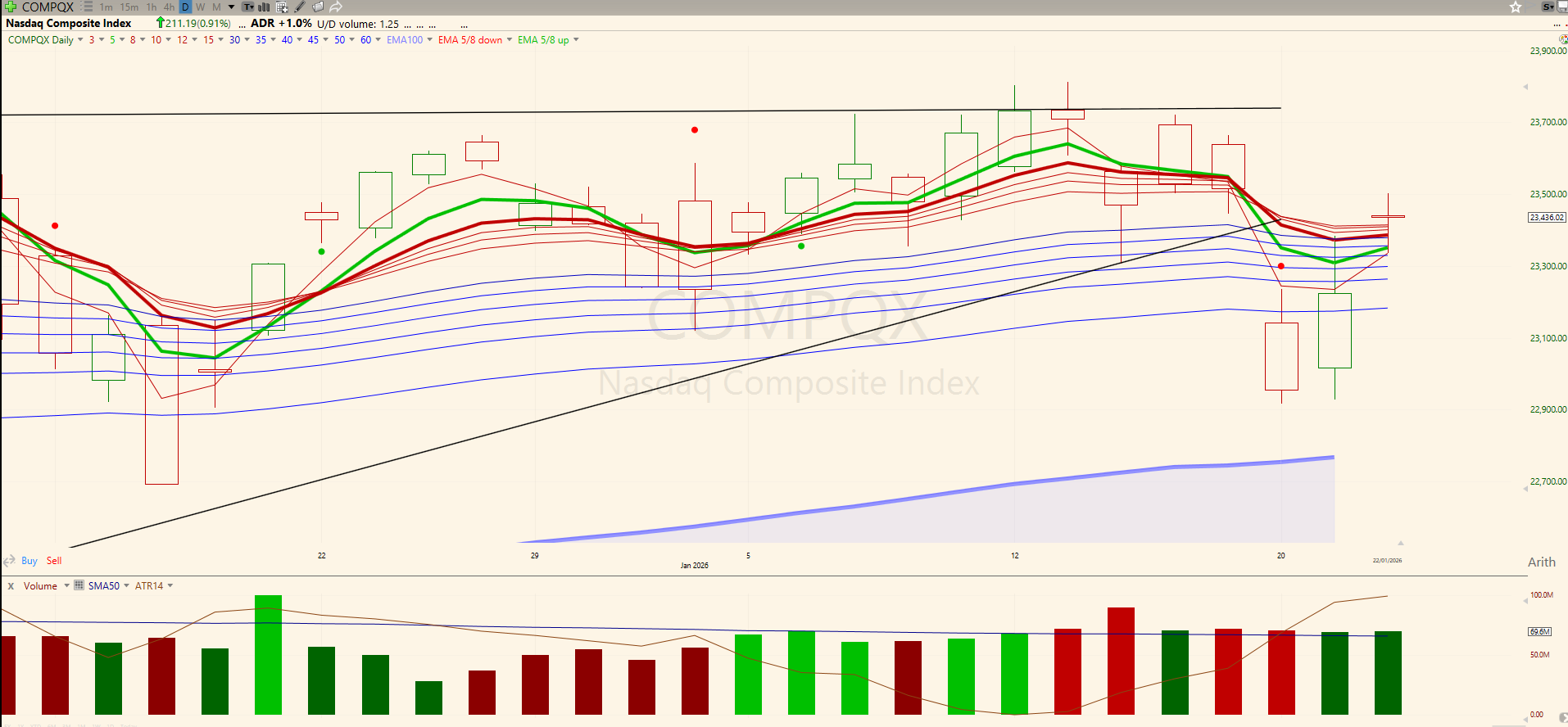This screenshot has width=1568, height=727.
Task: Select the Daily D timeframe
Action: pos(185,7)
